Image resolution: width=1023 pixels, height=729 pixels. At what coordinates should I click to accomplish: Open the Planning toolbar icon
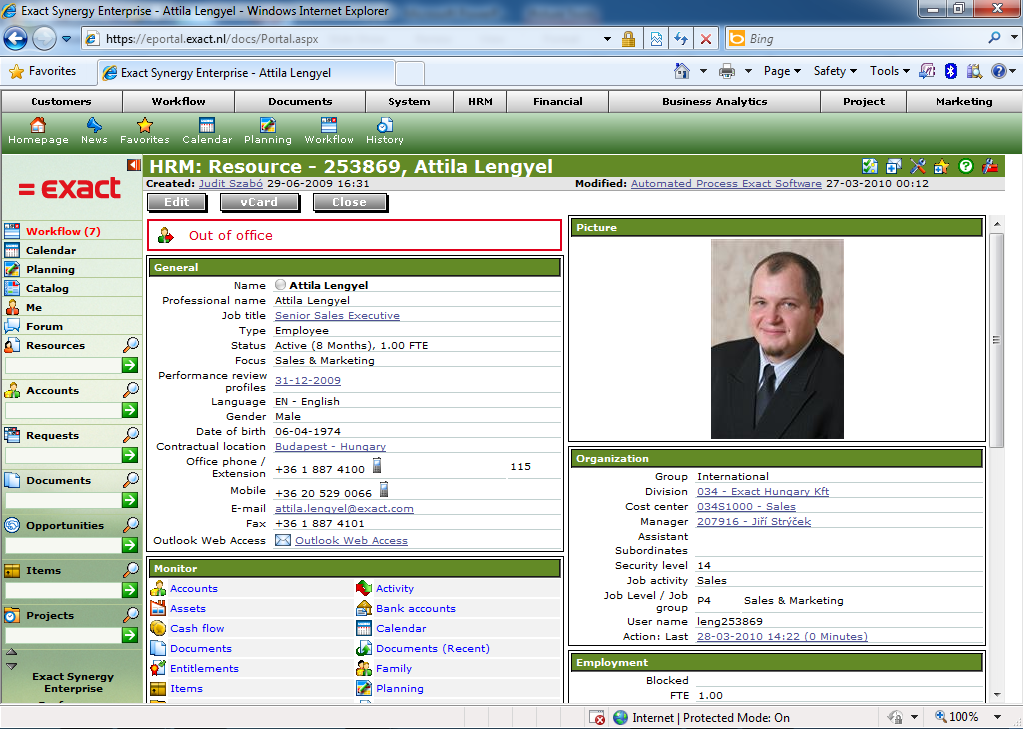[267, 131]
